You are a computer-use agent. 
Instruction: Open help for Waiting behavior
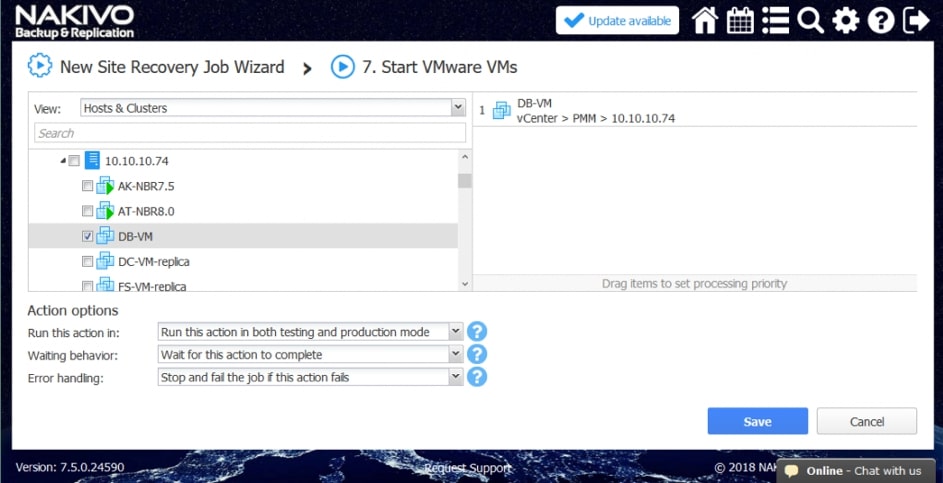click(x=476, y=354)
